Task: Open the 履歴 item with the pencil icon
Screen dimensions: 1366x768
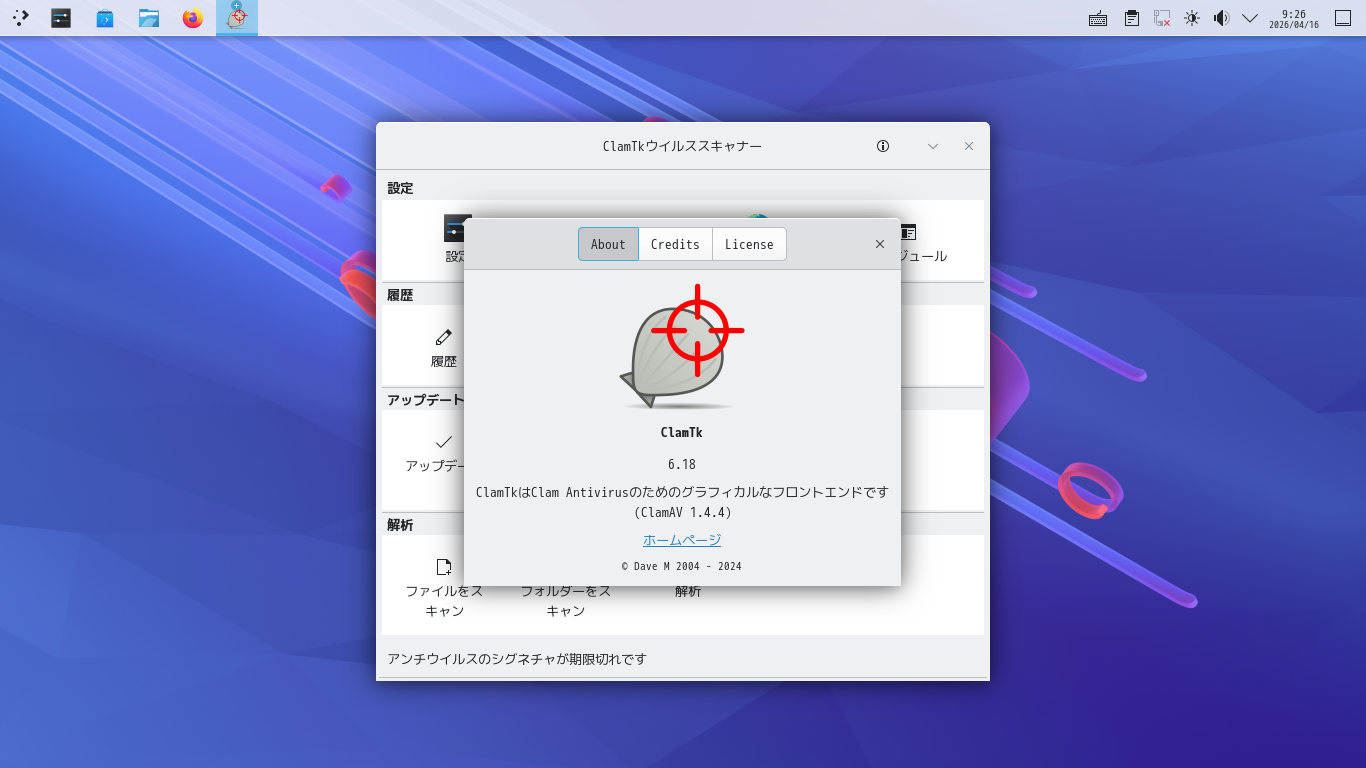Action: [444, 348]
